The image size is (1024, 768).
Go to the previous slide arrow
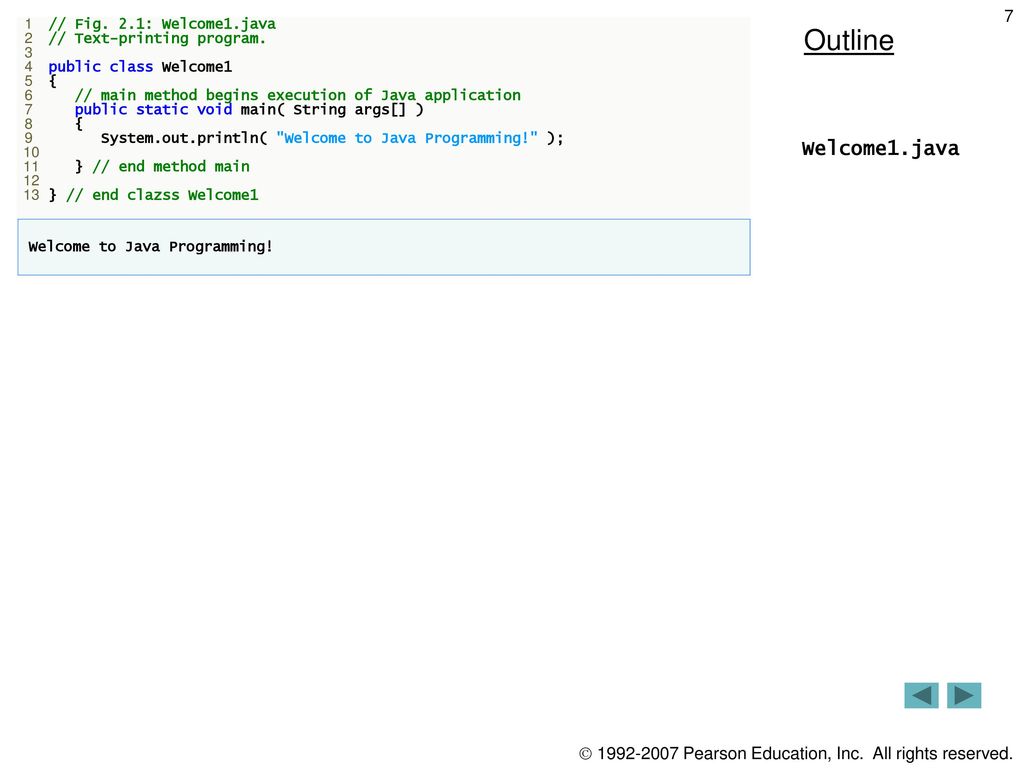pos(921,696)
